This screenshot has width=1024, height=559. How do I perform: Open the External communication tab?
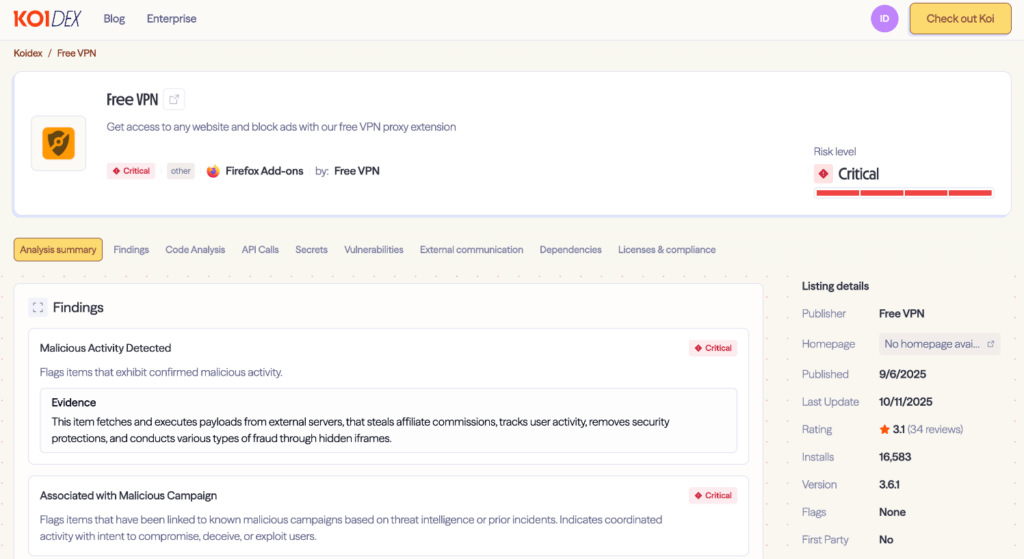coord(471,250)
